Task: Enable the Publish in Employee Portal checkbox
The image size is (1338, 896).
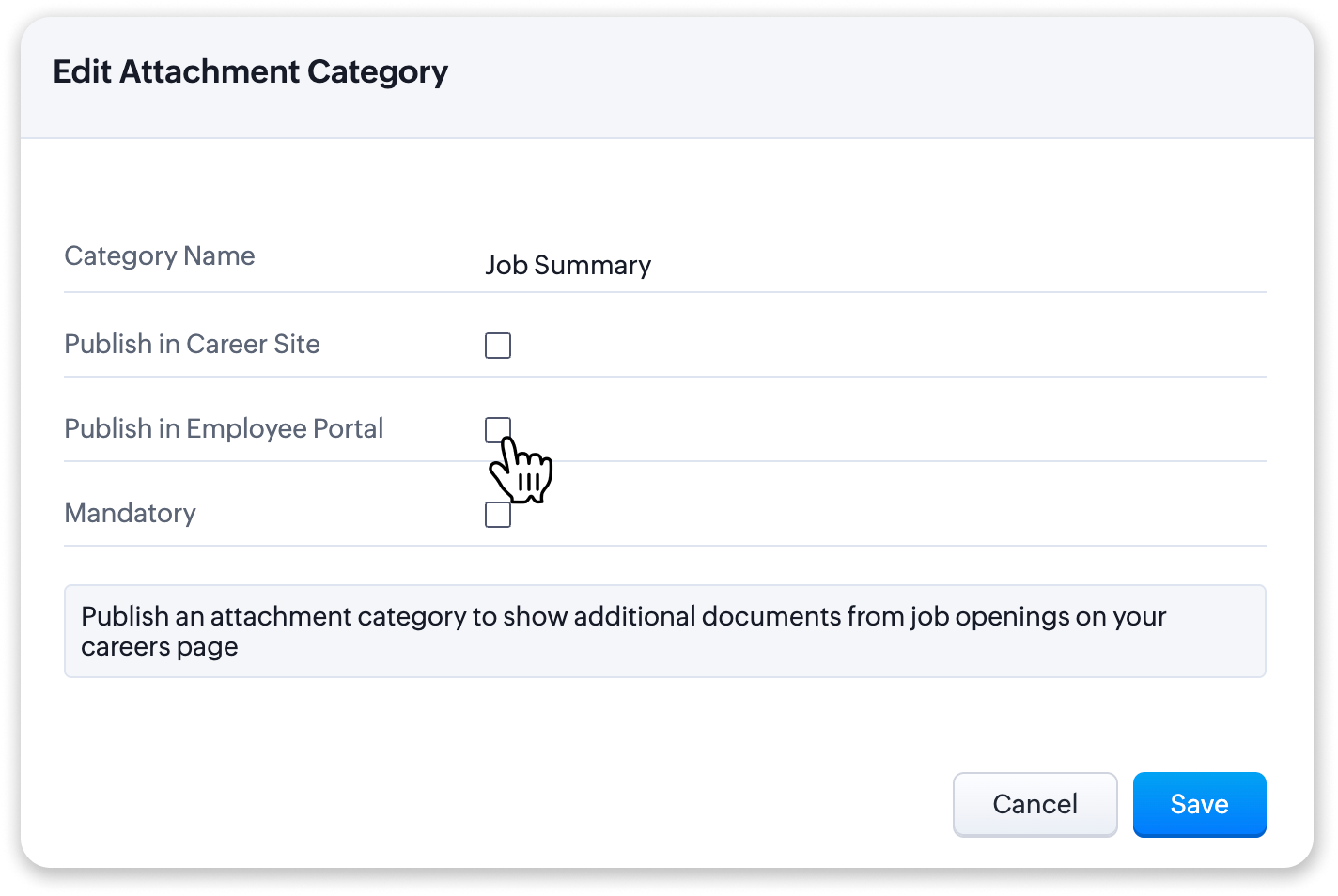Action: pos(498,430)
